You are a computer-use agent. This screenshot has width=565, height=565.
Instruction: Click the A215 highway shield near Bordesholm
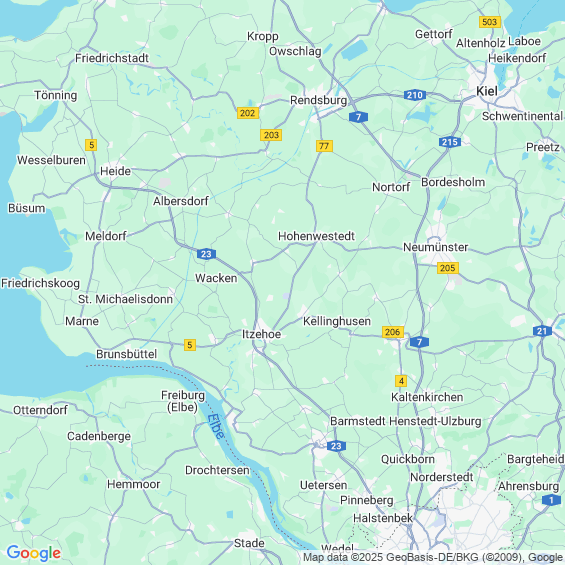(450, 142)
